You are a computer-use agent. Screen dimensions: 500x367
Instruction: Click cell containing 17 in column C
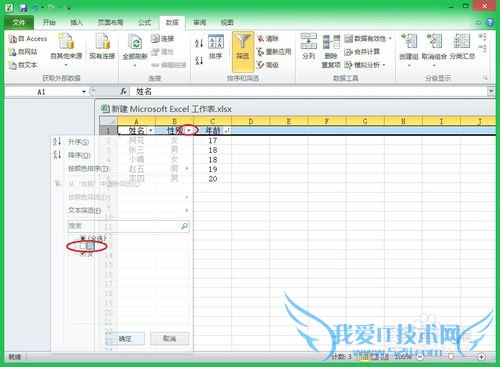213,141
